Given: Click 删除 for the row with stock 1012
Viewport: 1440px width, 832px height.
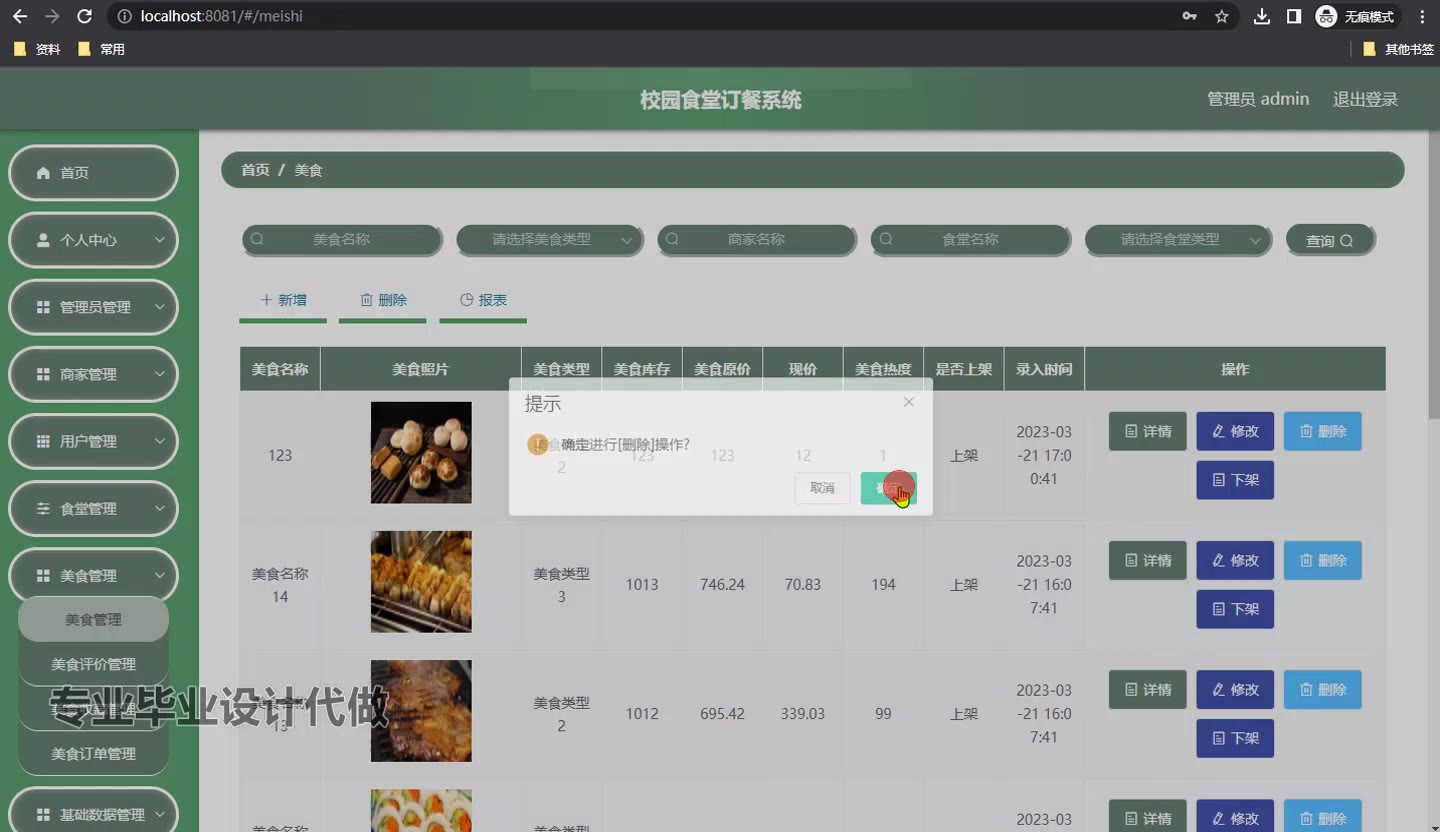Looking at the screenshot, I should [x=1323, y=689].
